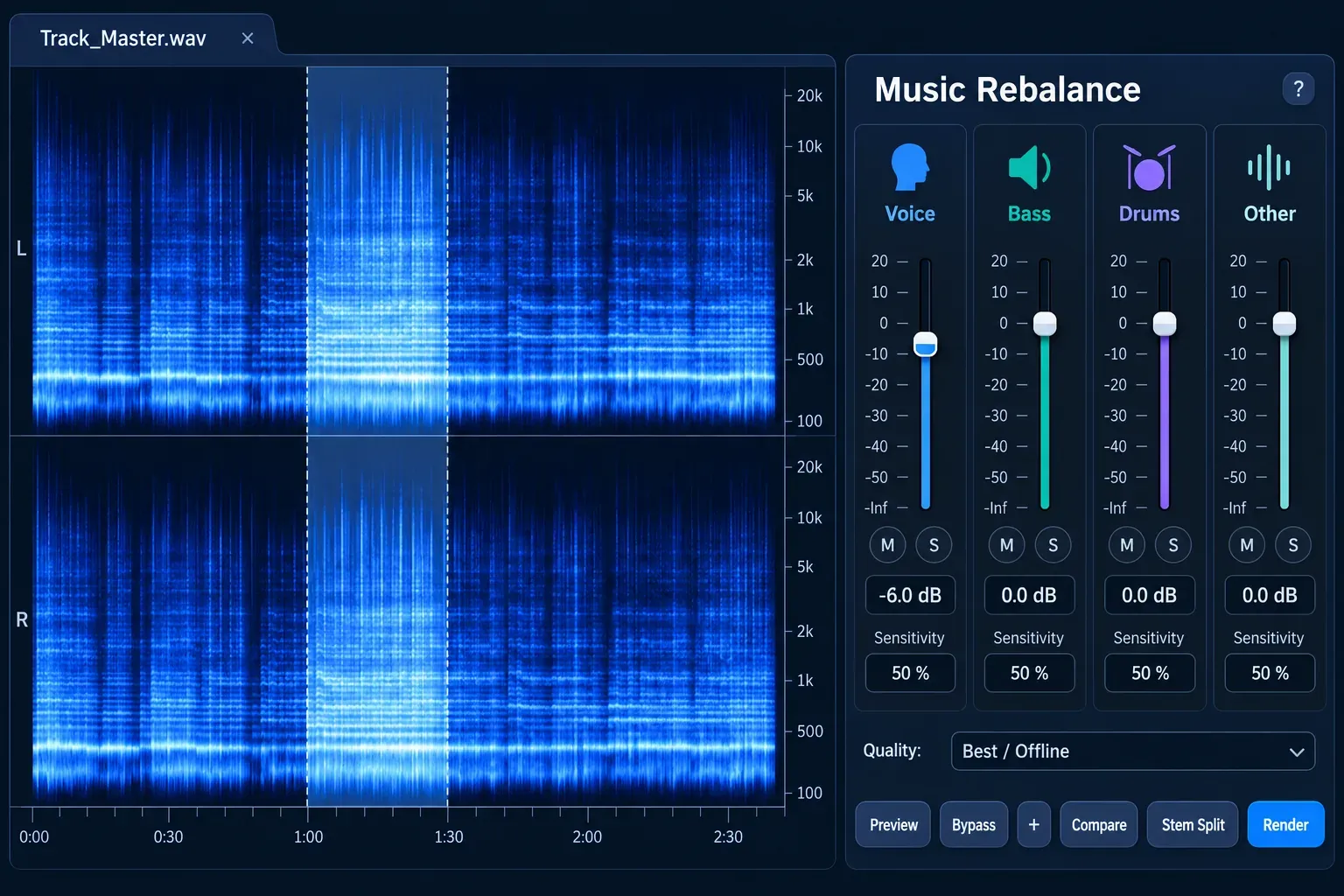
Task: Click the Voice head icon
Action: [910, 167]
